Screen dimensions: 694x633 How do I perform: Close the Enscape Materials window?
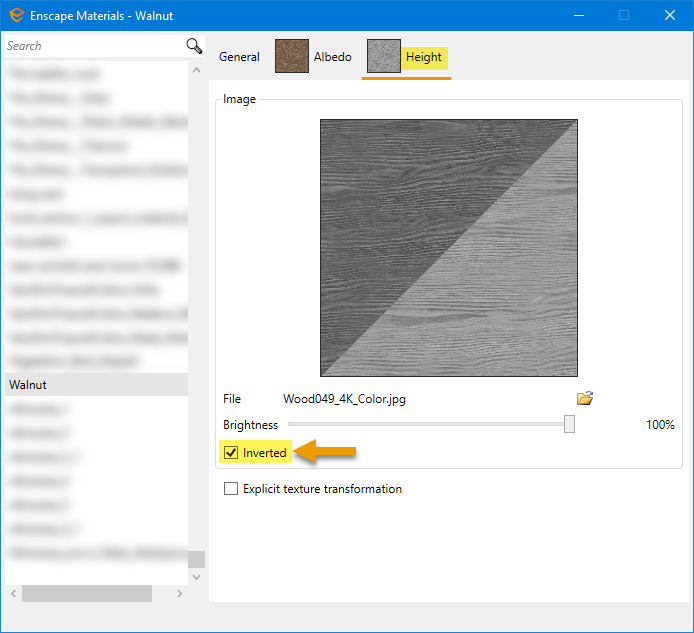(x=670, y=15)
